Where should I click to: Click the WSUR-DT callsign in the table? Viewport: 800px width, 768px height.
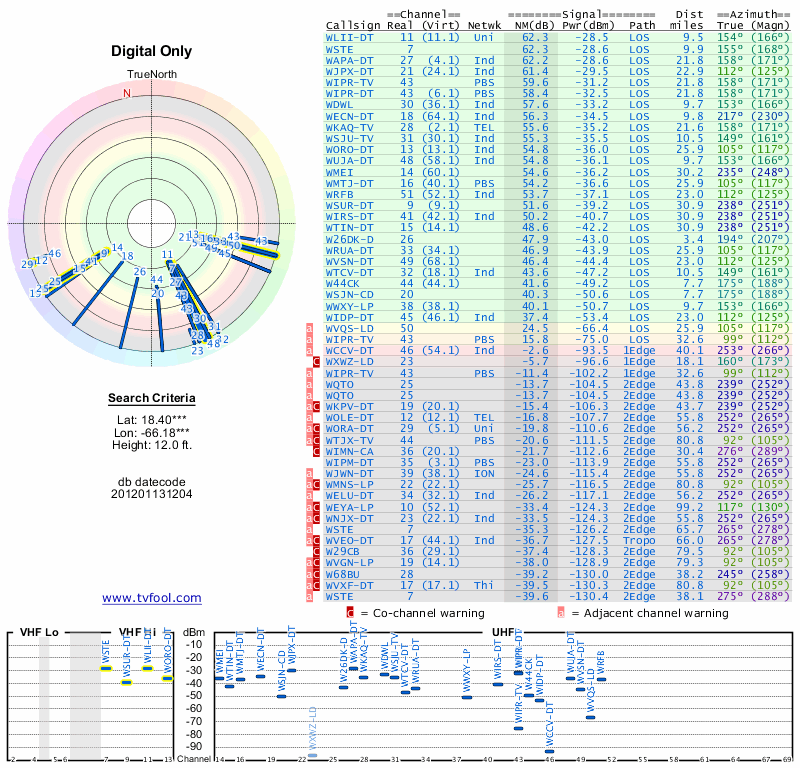[349, 205]
